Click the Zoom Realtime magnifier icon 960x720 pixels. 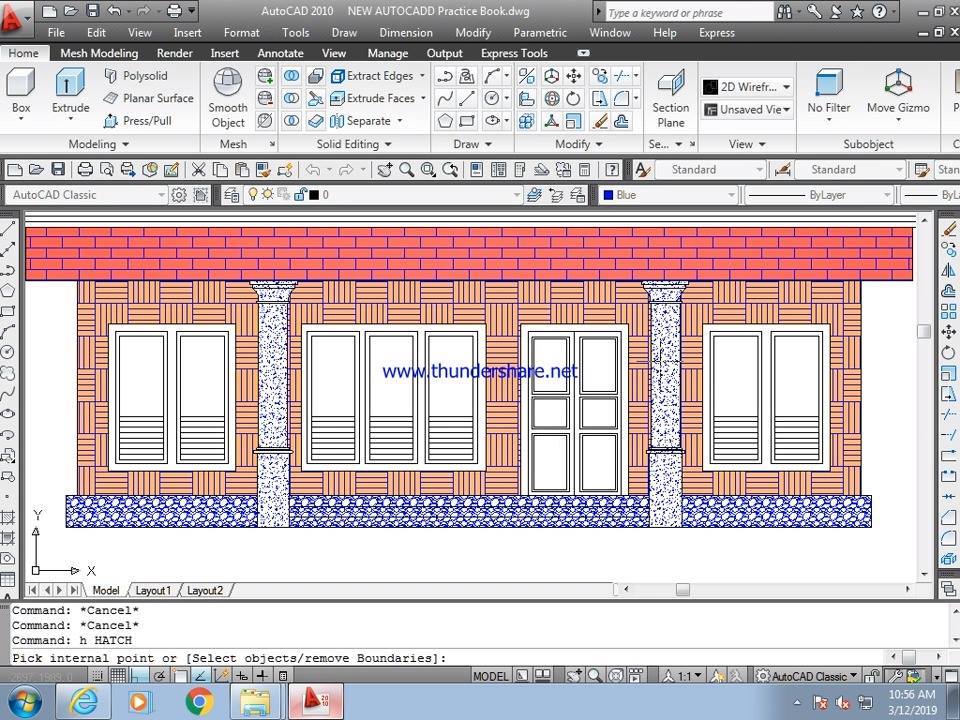coord(407,169)
